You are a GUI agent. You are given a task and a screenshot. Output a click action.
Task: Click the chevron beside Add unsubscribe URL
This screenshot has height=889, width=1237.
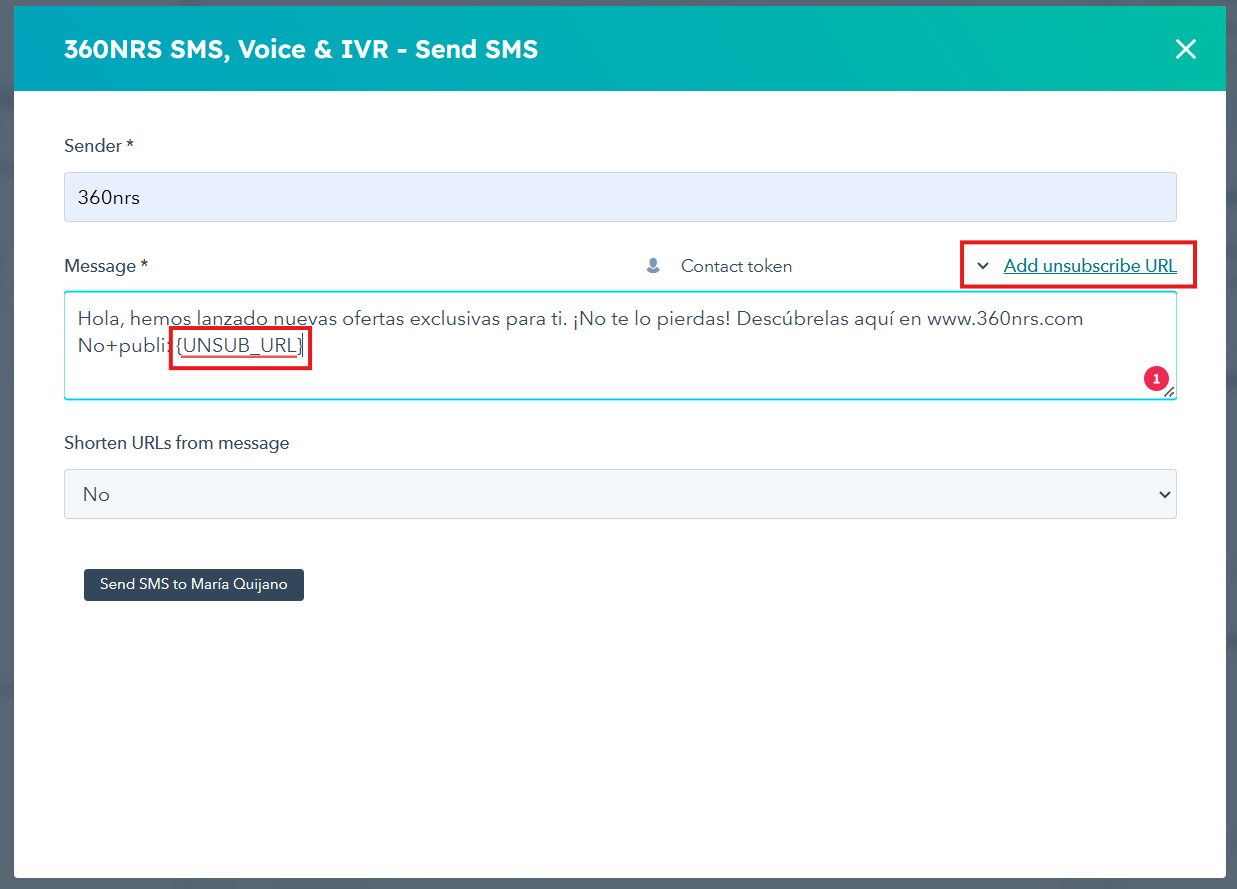coord(983,266)
